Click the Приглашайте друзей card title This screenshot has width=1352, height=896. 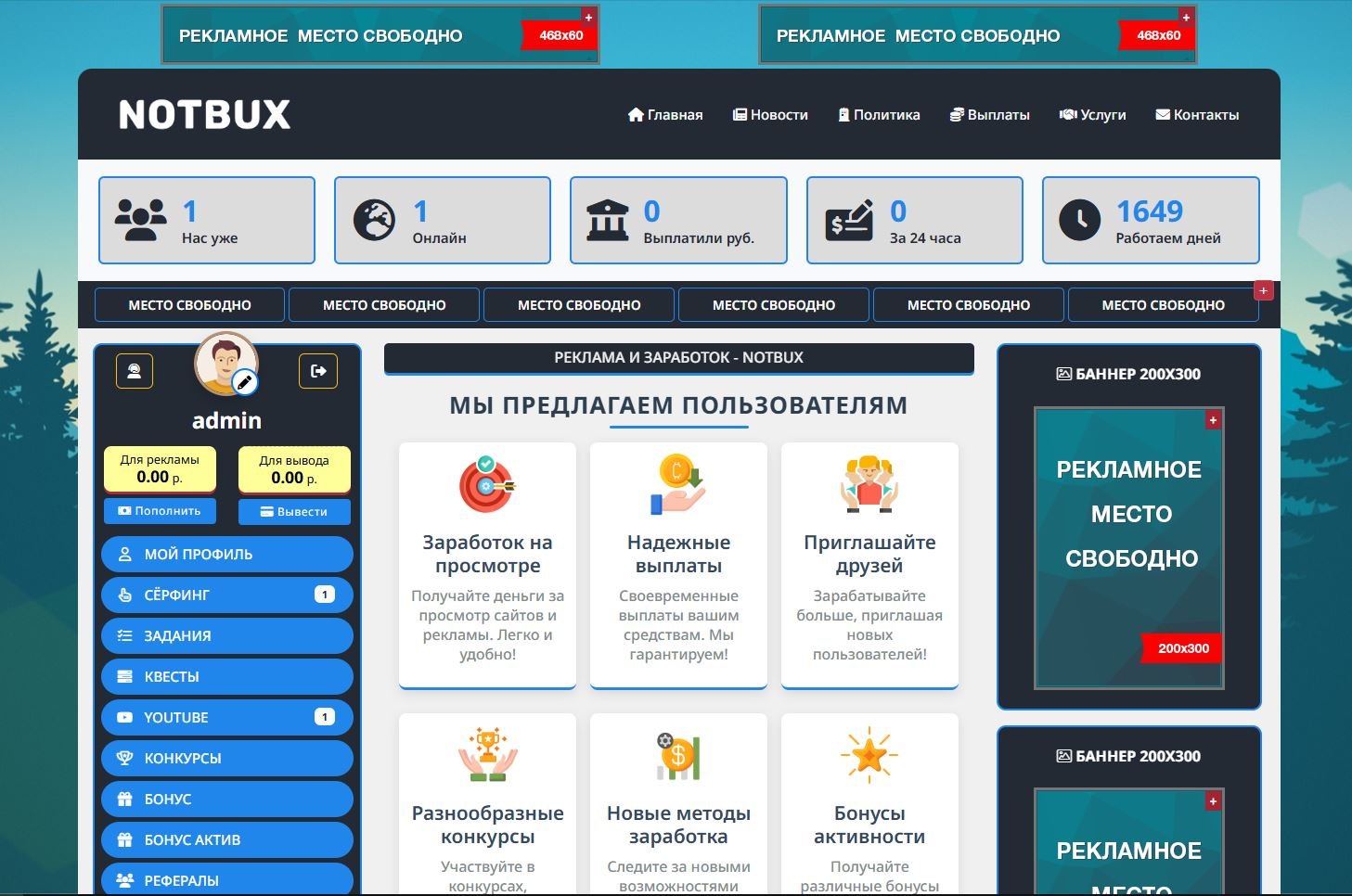(x=869, y=554)
